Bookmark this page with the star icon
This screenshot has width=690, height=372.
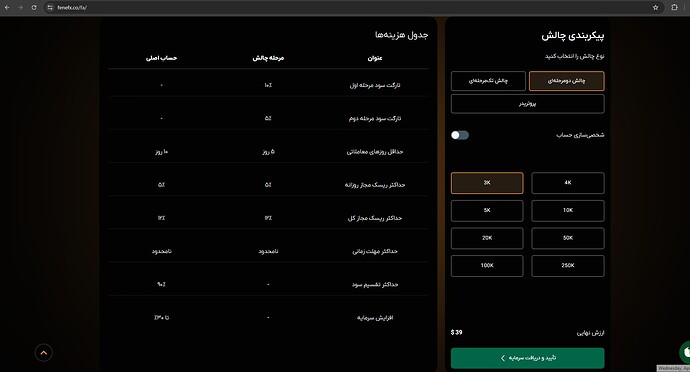pyautogui.click(x=655, y=7)
